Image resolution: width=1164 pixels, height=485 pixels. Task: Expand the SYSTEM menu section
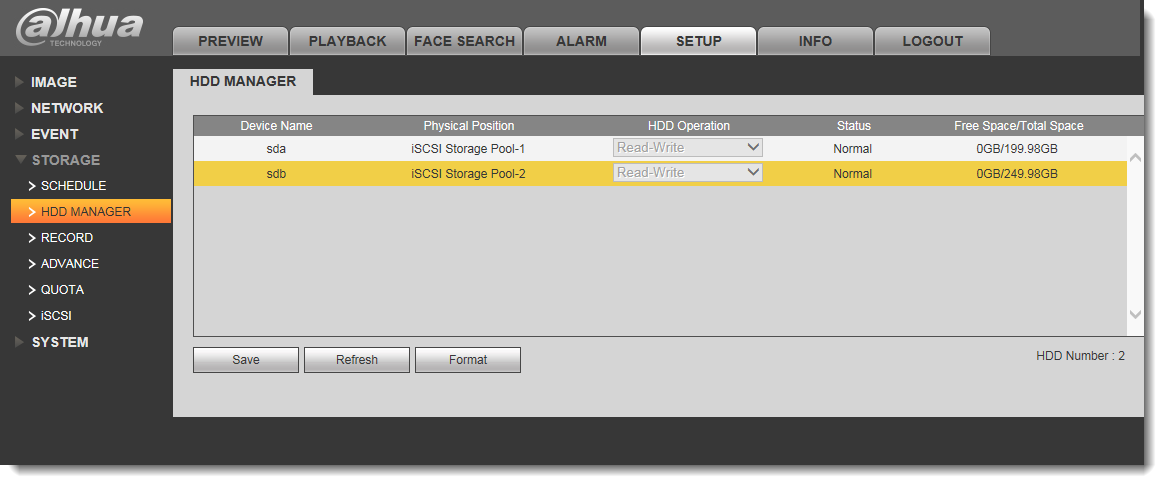(59, 342)
